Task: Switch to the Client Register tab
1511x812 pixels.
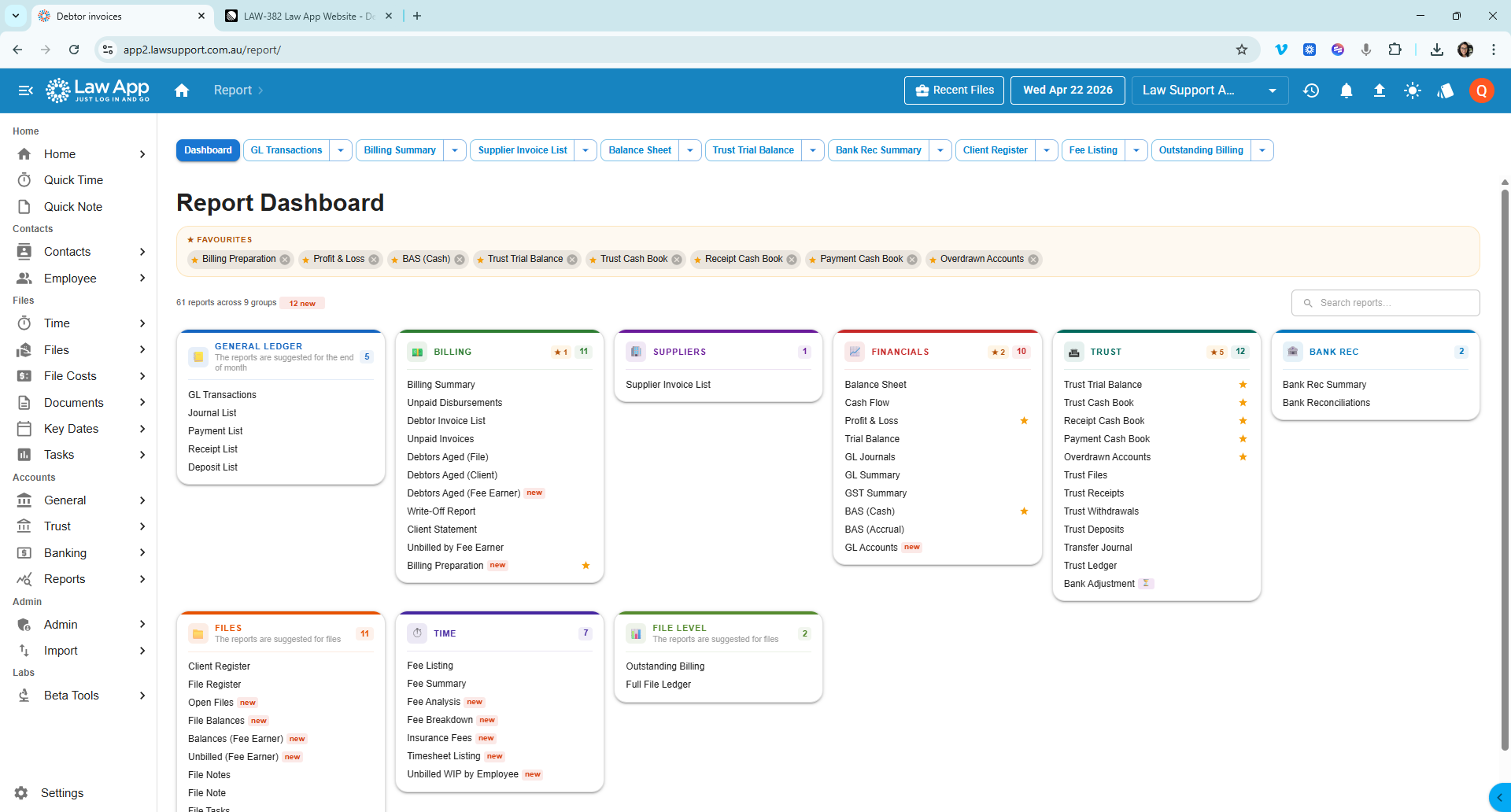Action: [995, 150]
